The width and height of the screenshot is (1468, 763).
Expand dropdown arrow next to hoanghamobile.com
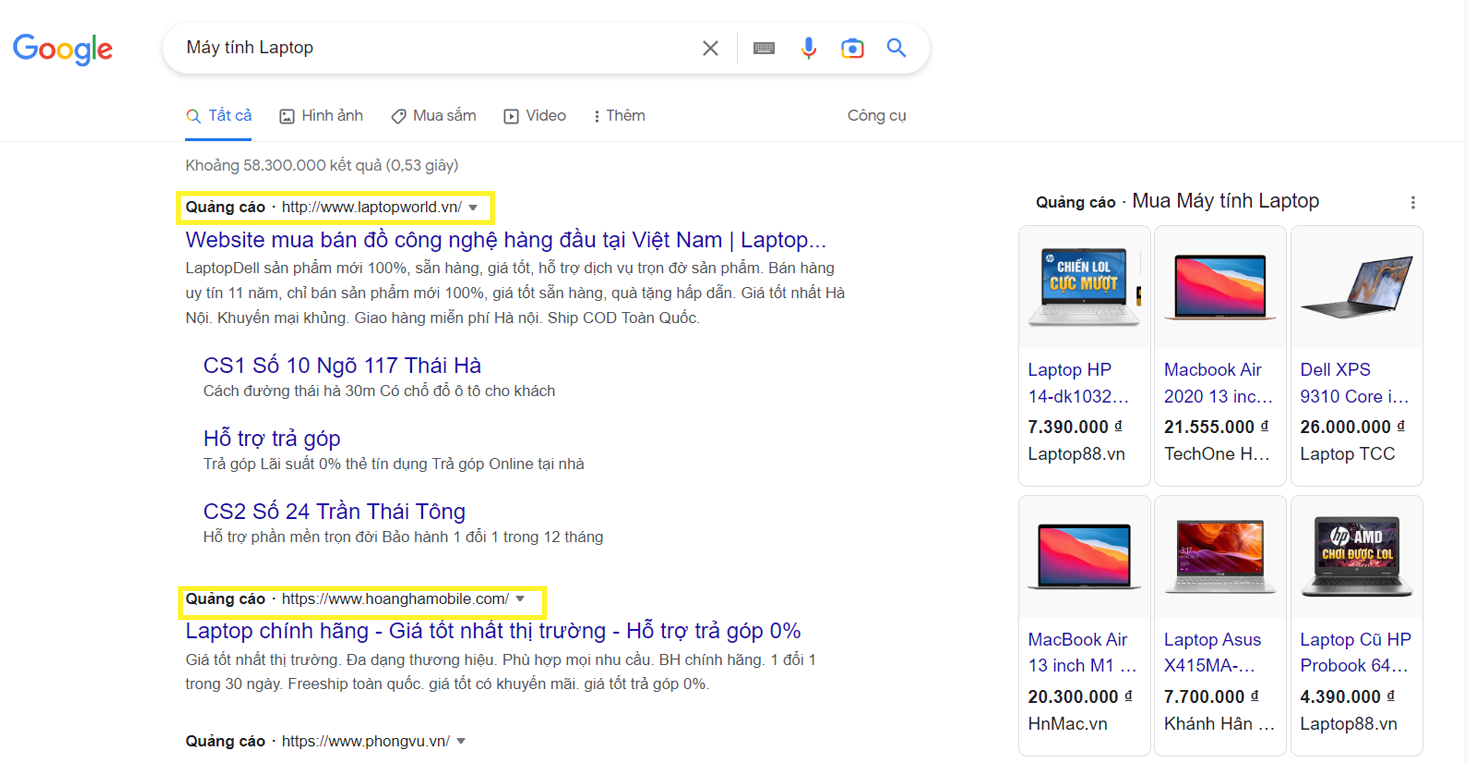coord(520,600)
